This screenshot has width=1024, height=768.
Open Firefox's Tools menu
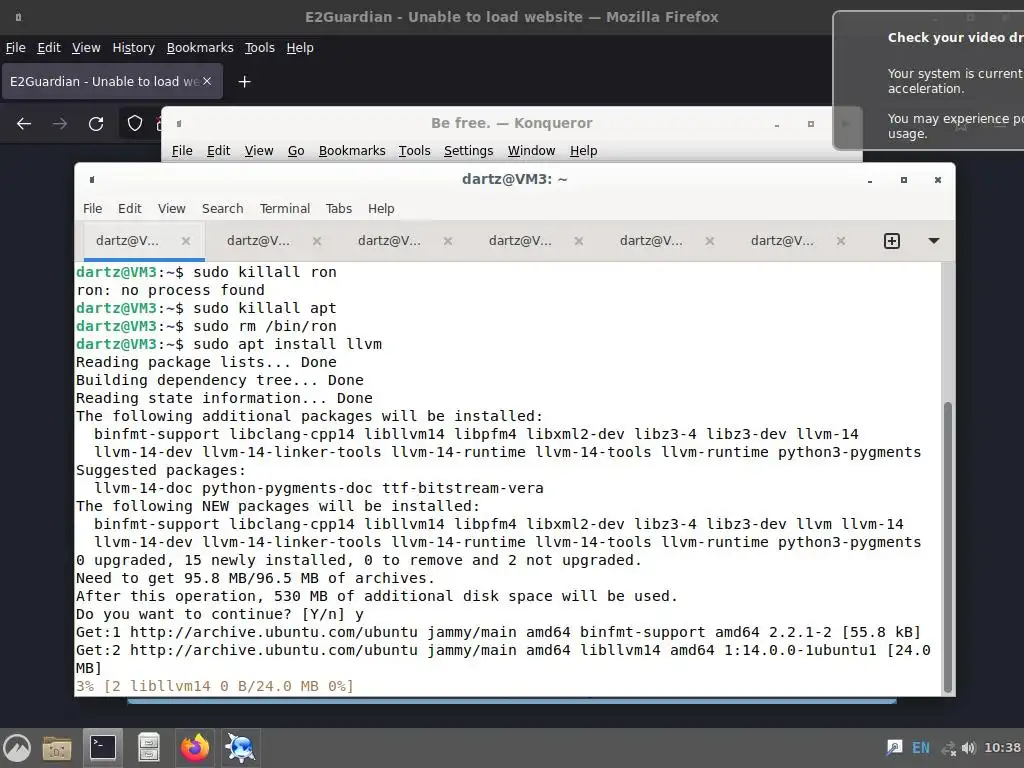[x=259, y=48]
